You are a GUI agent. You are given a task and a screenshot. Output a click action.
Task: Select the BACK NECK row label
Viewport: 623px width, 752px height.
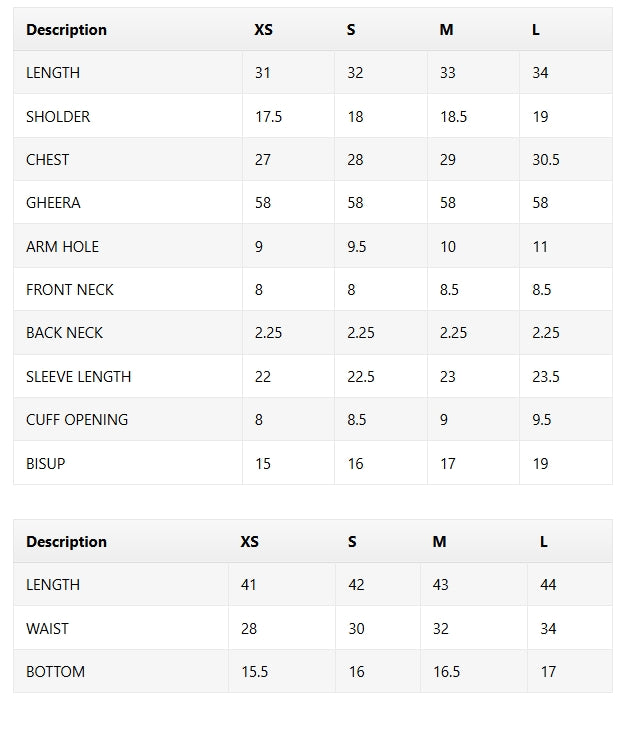(64, 333)
